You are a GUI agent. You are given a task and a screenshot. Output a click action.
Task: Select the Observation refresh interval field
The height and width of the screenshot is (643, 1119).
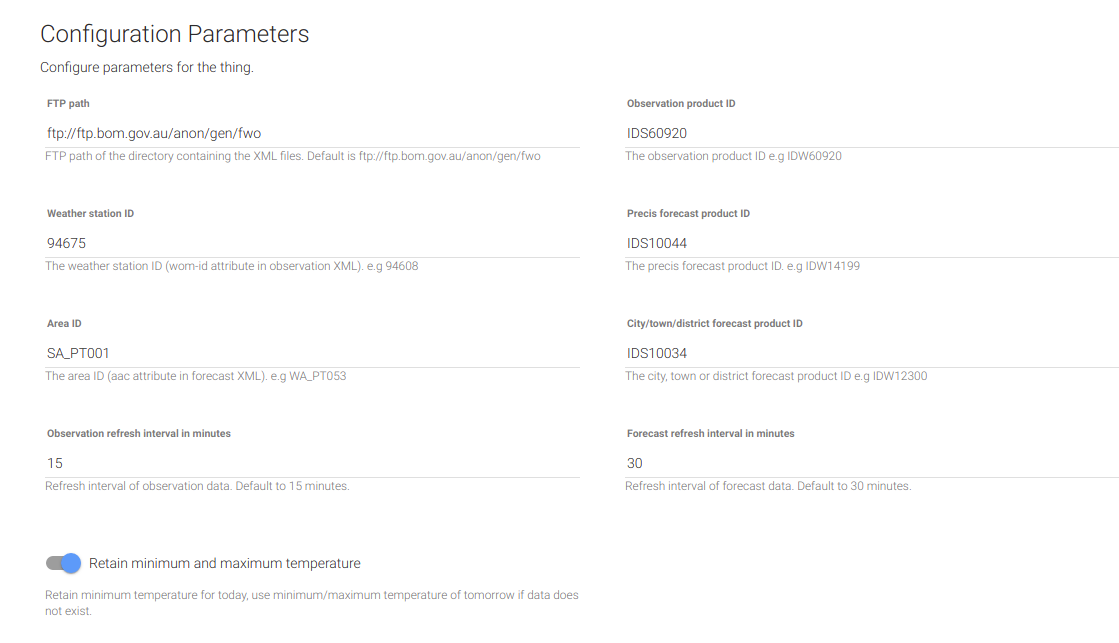[x=313, y=463]
